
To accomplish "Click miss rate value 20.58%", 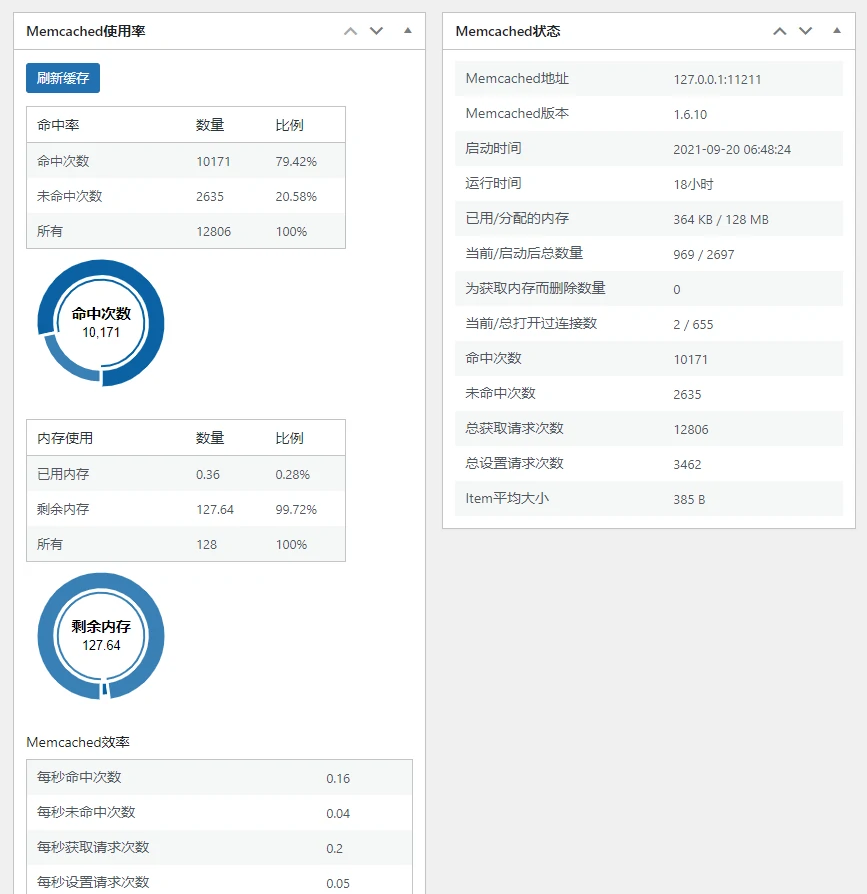I will pos(296,197).
